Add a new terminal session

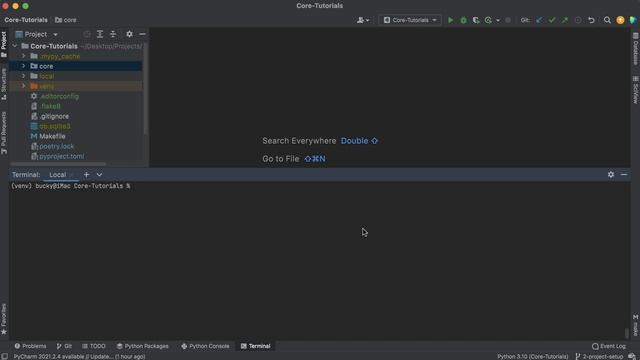[x=86, y=175]
